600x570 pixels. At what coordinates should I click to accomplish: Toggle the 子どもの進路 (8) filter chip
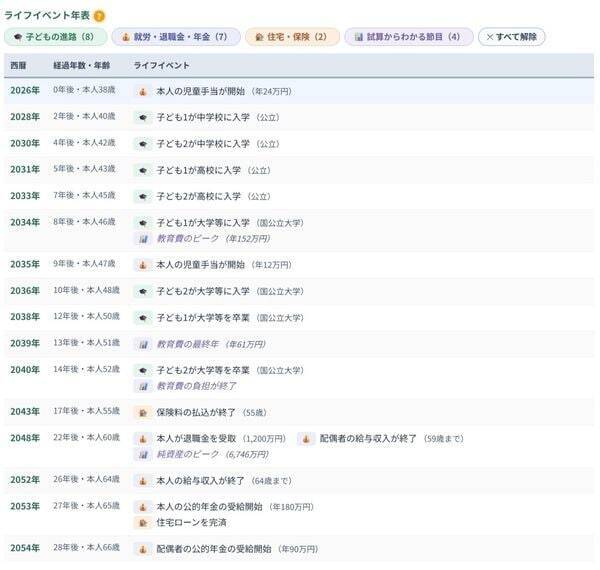[x=55, y=37]
